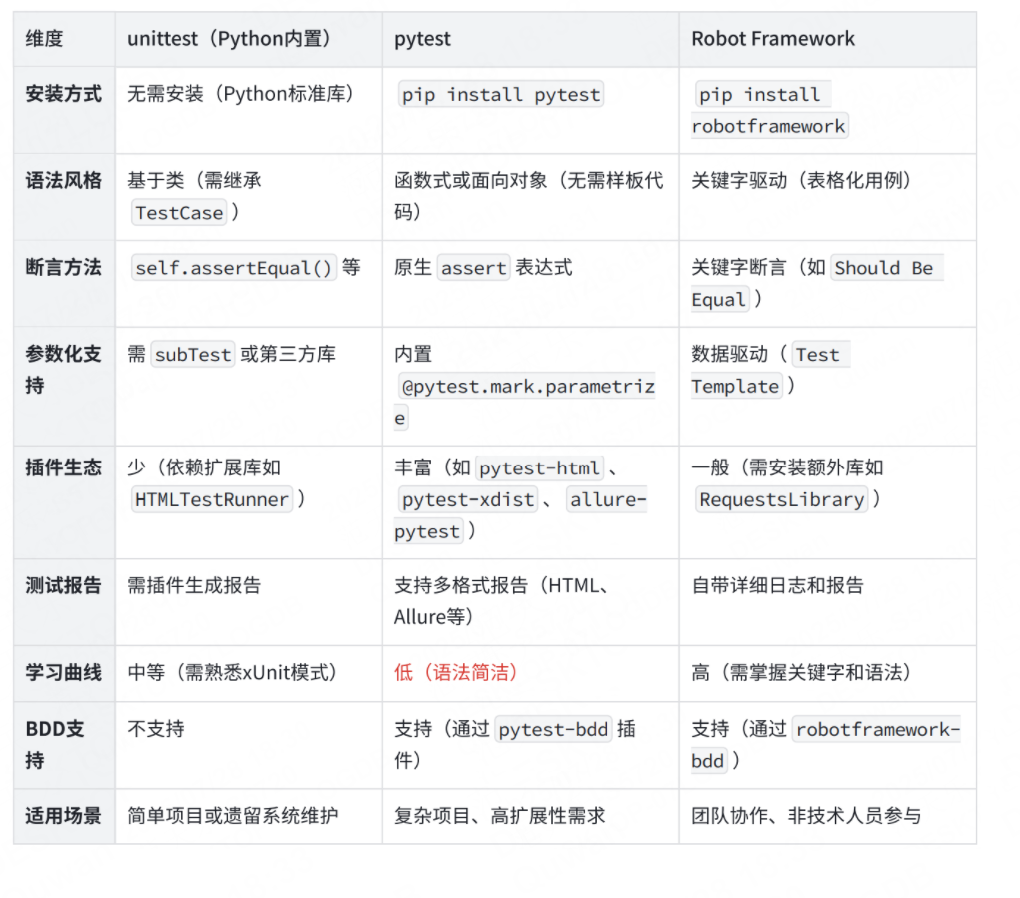Click the pip install pytest code snippet
Screen dimensions: 1020x898
click(501, 95)
